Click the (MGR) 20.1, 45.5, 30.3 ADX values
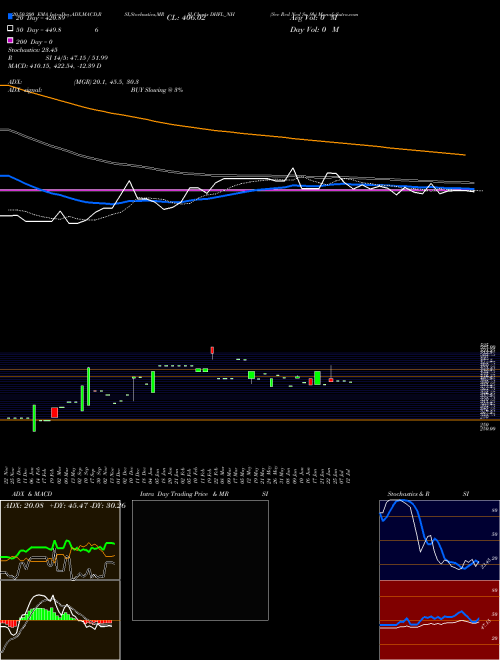 point(106,82)
